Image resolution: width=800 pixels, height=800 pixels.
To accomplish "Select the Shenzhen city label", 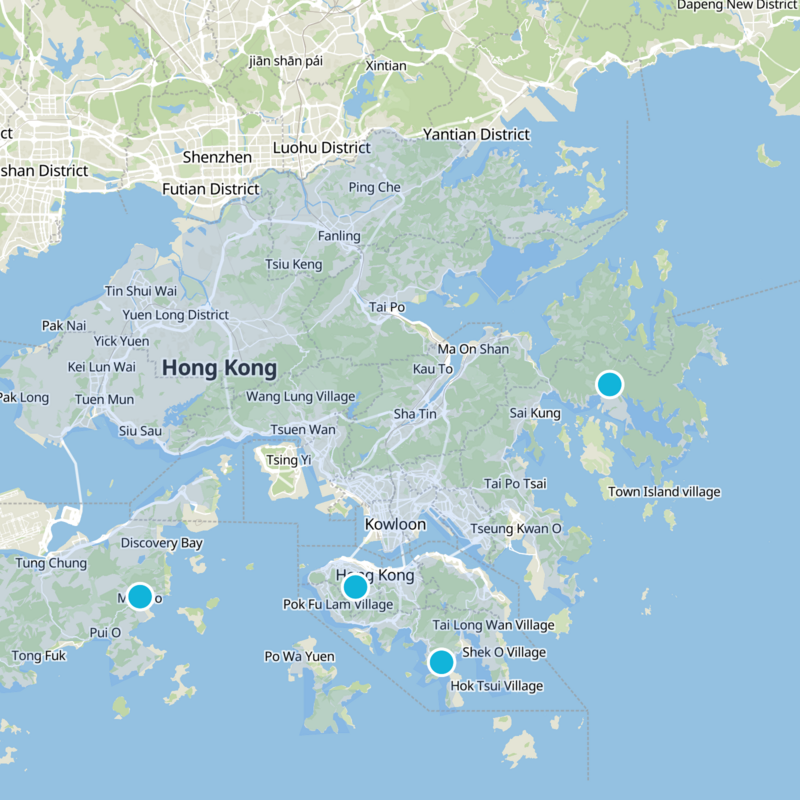I will pos(217,157).
